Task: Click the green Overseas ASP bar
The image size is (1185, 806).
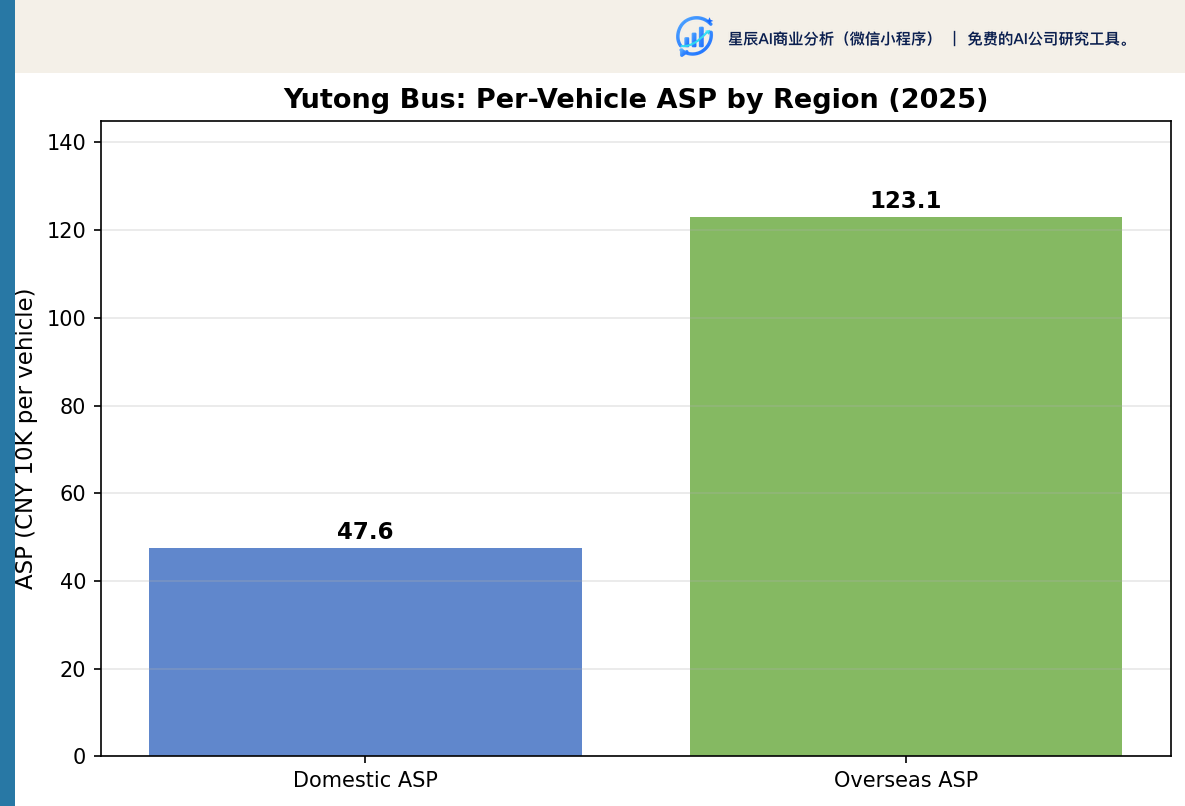Action: [x=905, y=486]
